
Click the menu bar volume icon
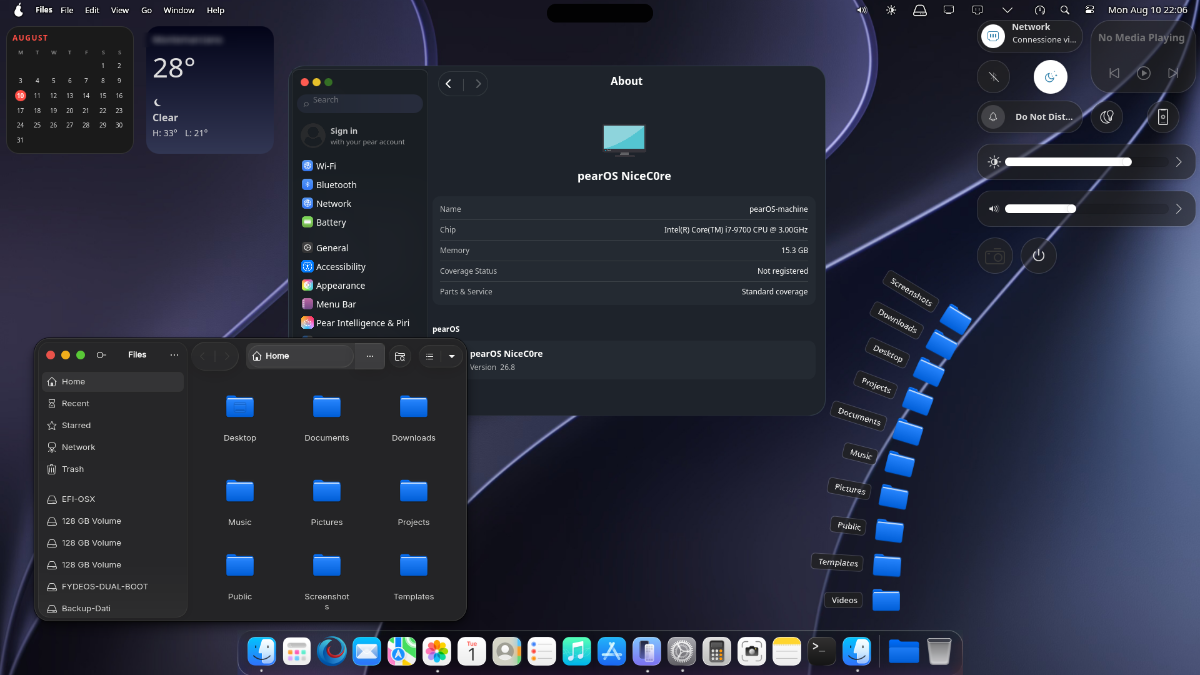pyautogui.click(x=862, y=10)
